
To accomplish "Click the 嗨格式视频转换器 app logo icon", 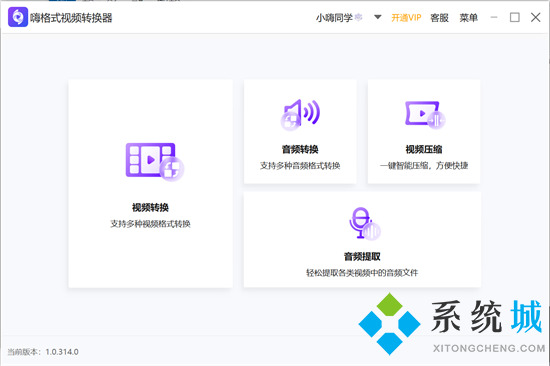I will point(18,17).
